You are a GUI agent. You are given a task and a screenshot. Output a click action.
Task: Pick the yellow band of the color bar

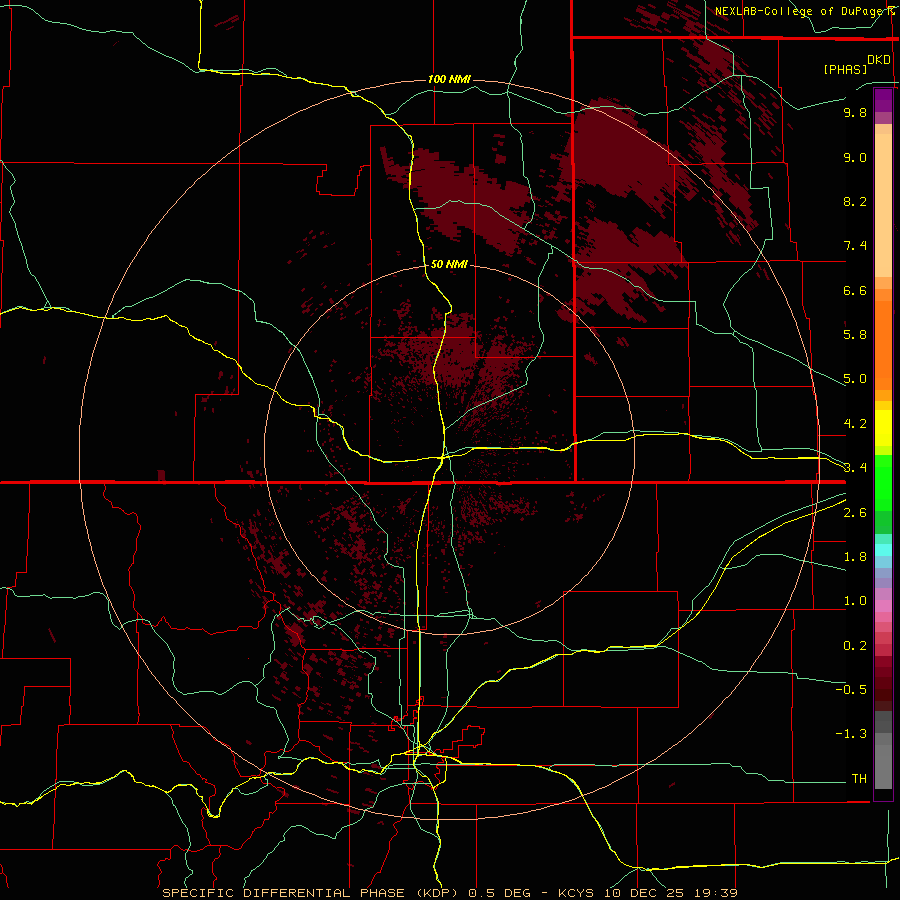click(883, 428)
